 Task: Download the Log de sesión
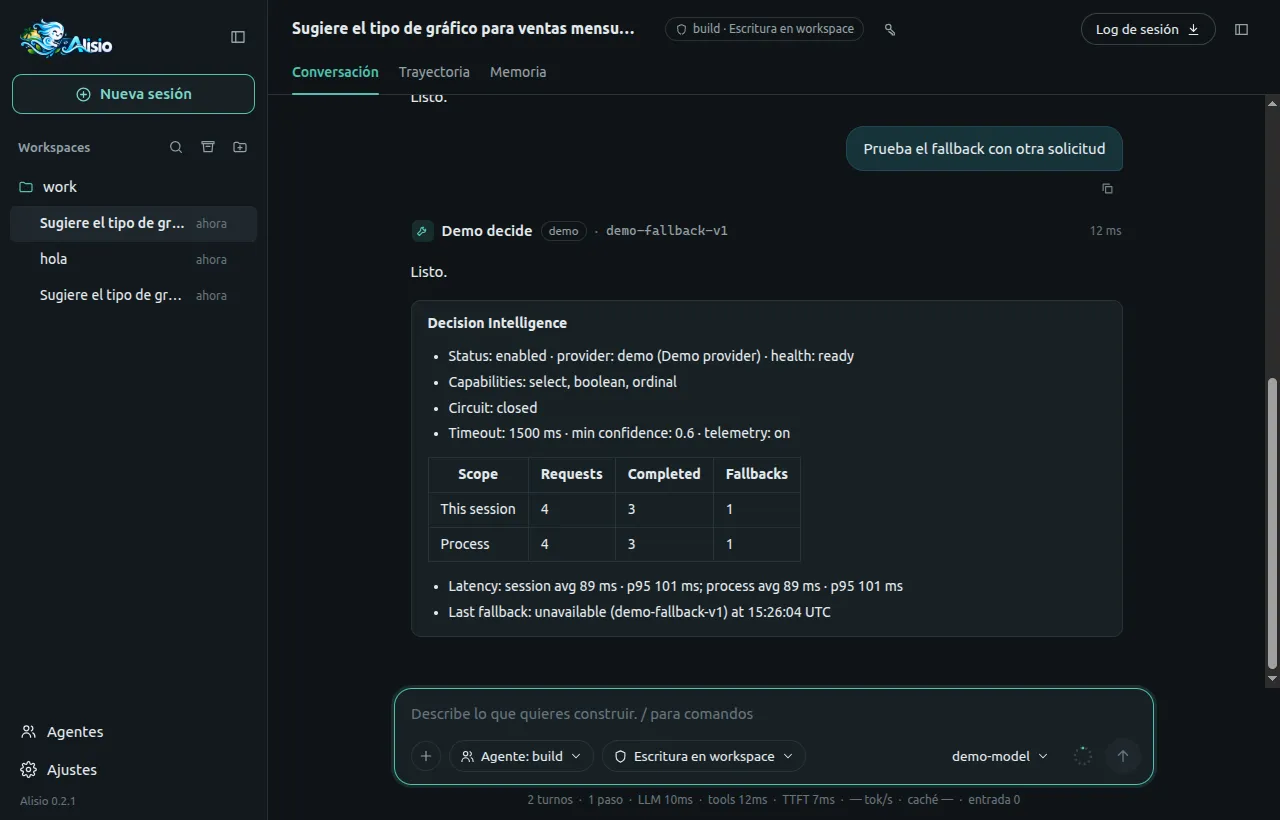coord(1148,30)
